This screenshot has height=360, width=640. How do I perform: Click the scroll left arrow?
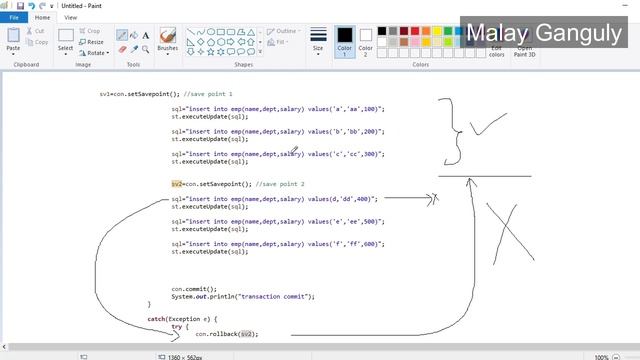click(4, 347)
